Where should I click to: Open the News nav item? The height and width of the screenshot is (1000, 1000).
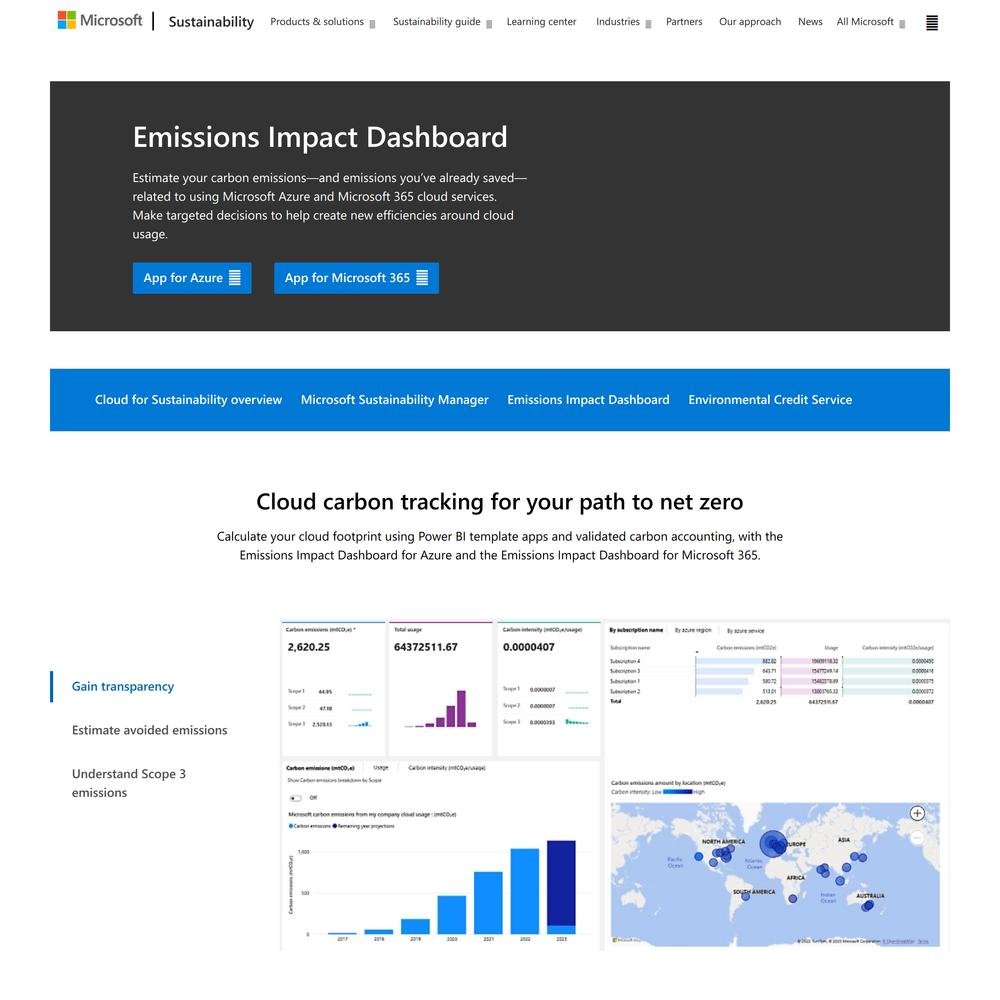pos(810,22)
